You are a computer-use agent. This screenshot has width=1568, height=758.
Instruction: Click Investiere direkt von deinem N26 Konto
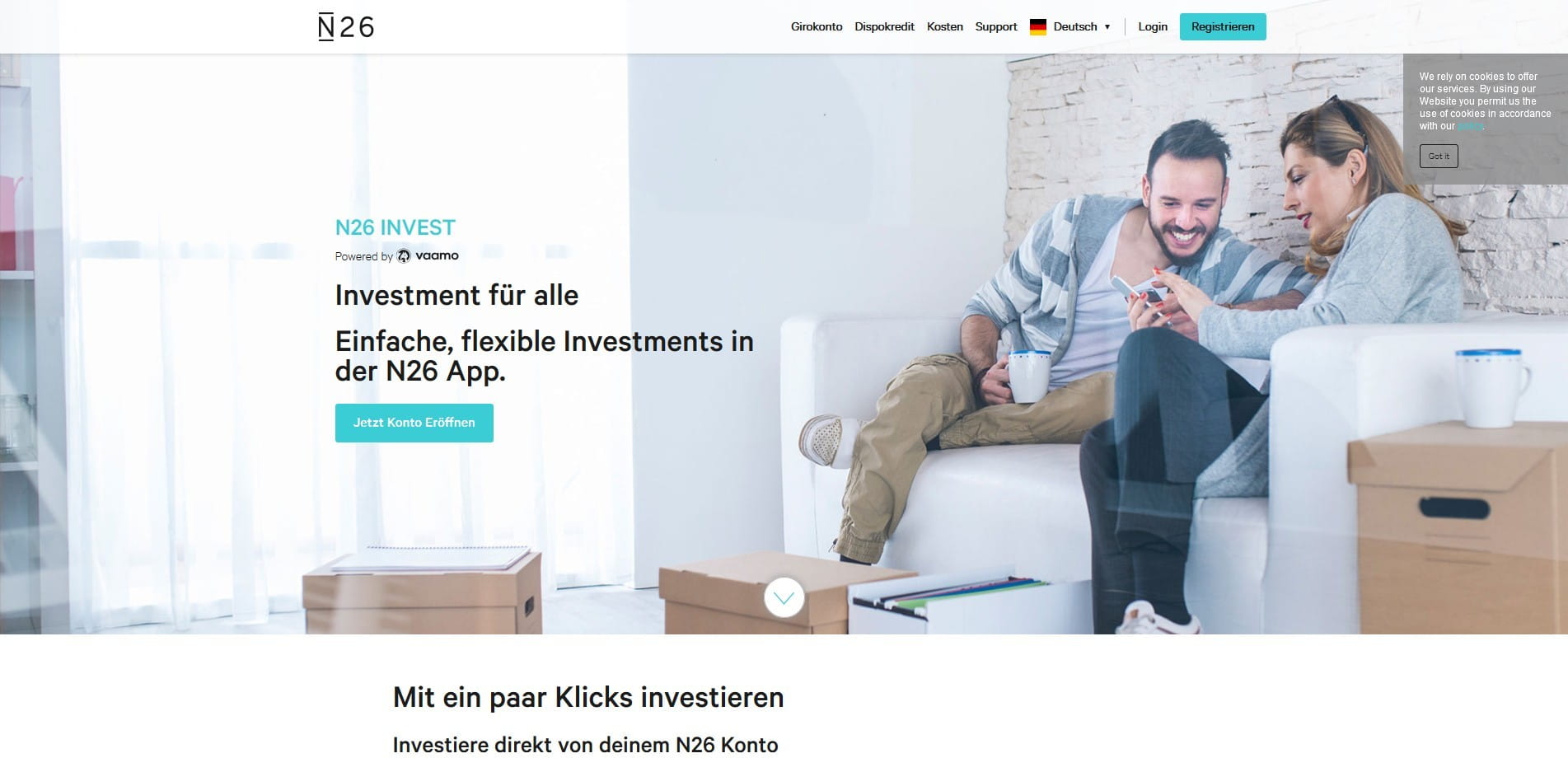pos(585,745)
